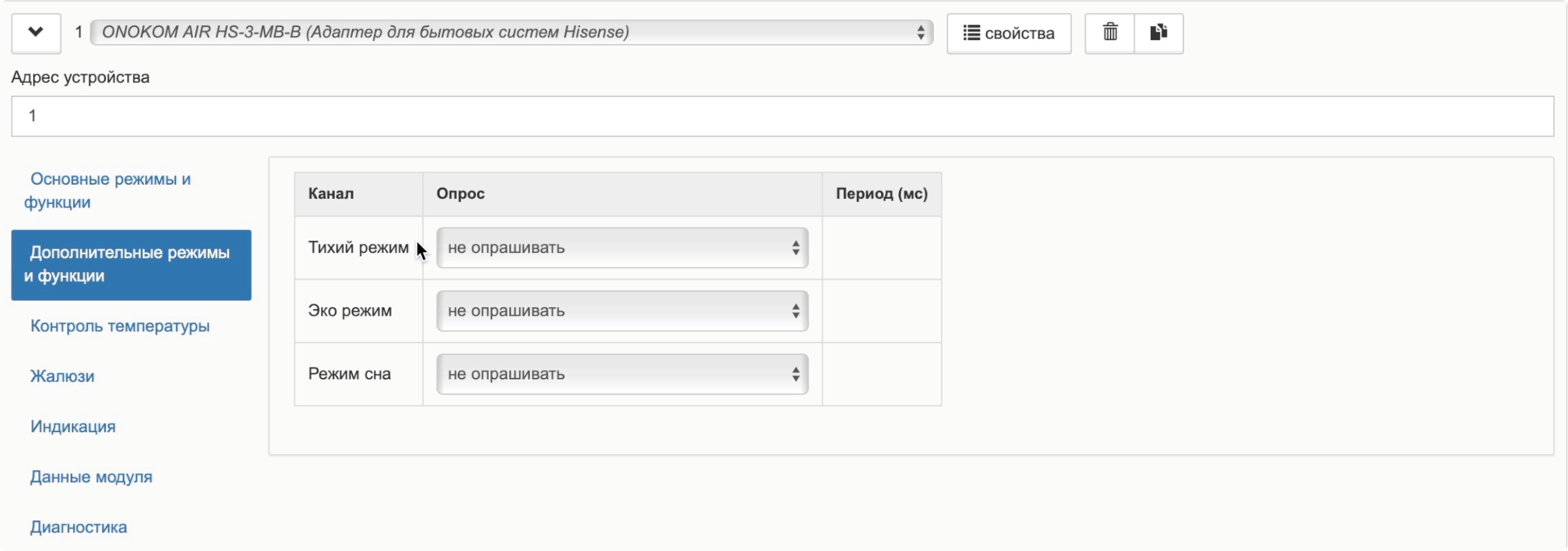Collapse device section with chevron button
This screenshot has height=551, width=1568.
click(x=36, y=32)
